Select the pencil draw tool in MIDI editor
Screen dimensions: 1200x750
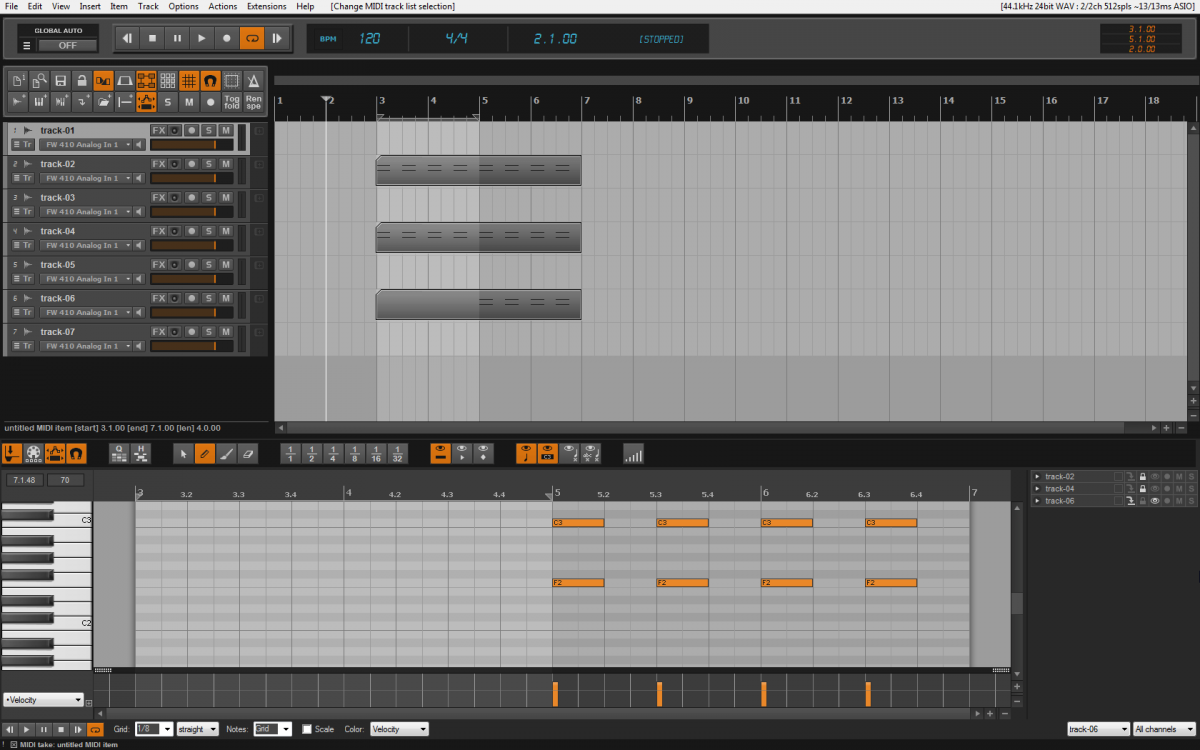point(204,454)
